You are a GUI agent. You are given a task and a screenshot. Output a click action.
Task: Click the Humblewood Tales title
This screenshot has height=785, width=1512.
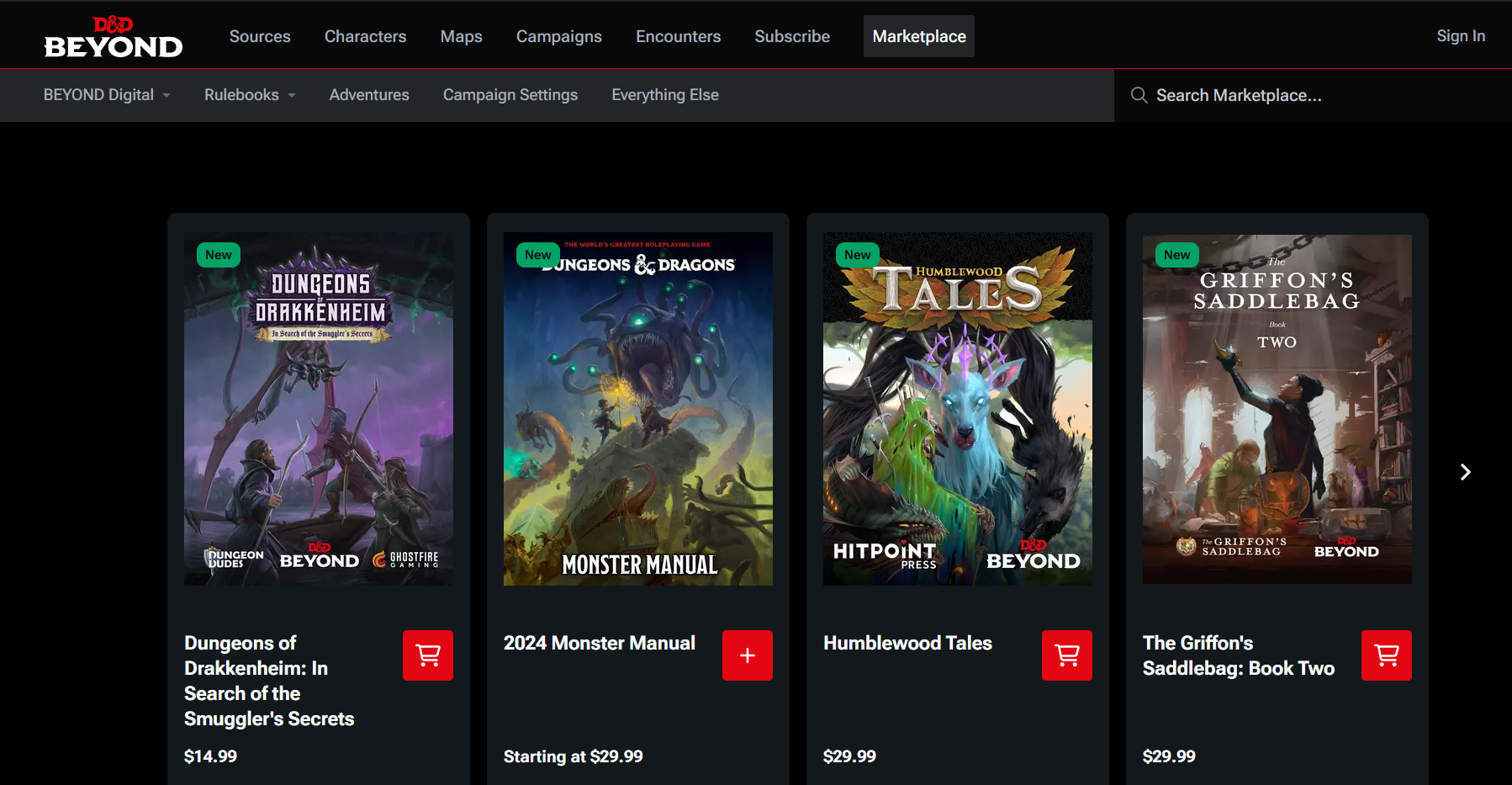click(x=907, y=643)
